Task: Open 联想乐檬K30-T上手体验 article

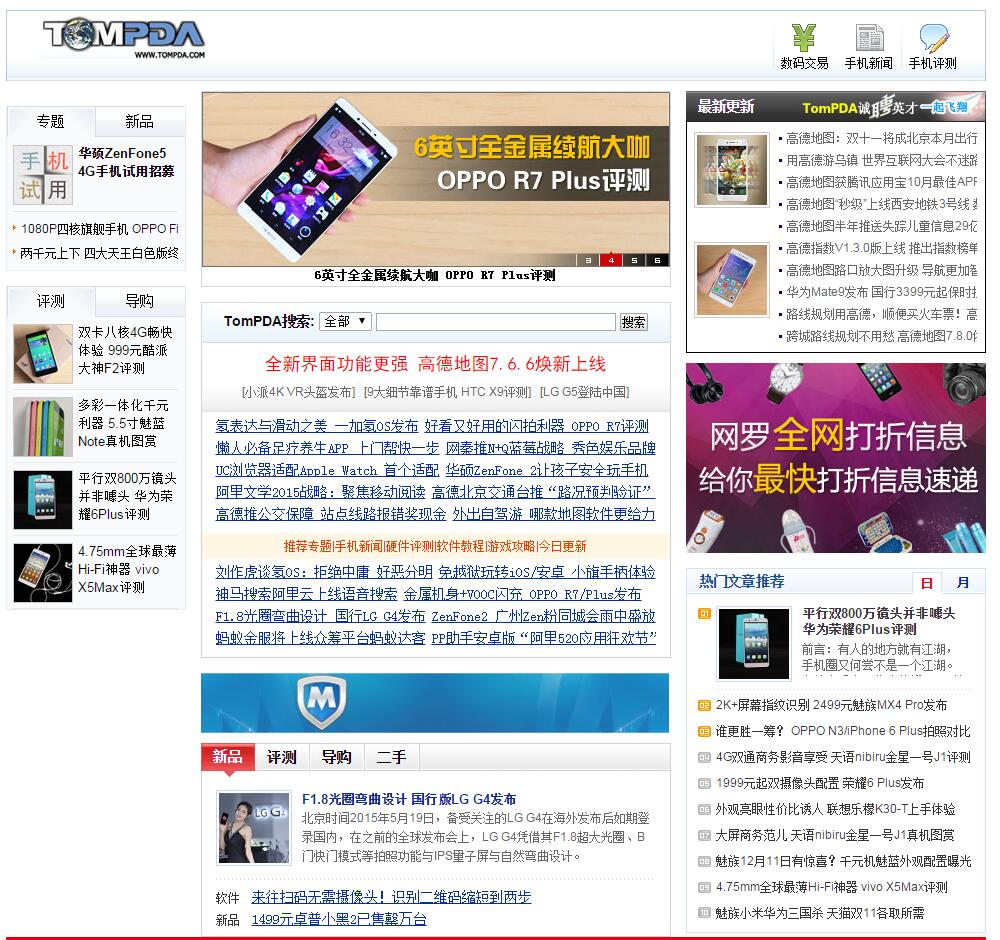Action: pos(835,809)
